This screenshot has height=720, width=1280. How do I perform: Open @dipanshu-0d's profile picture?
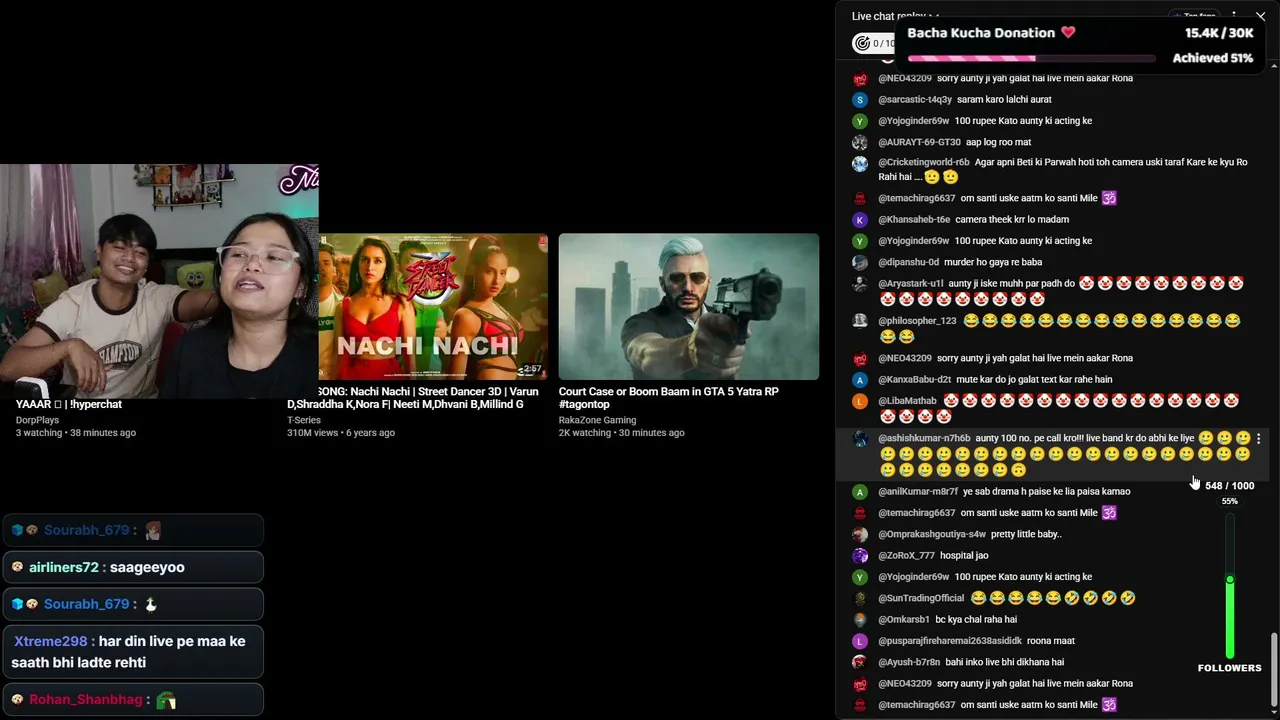click(x=859, y=263)
